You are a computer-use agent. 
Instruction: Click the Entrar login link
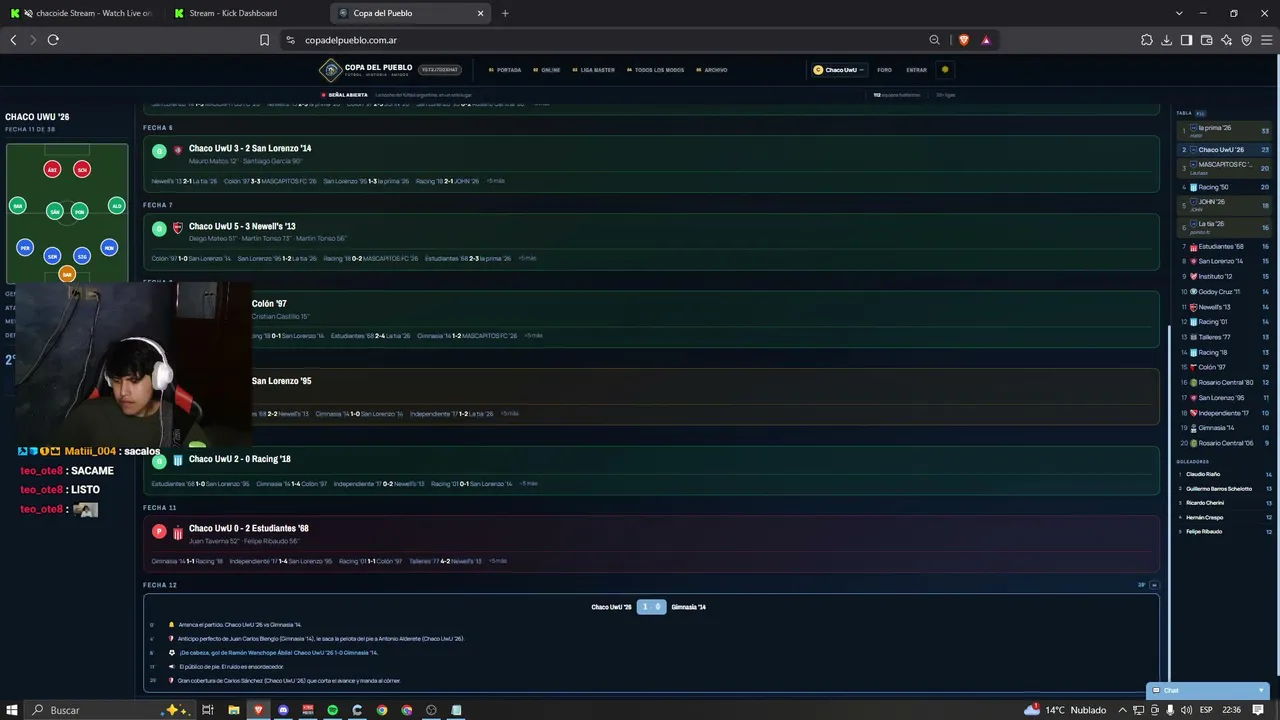916,70
